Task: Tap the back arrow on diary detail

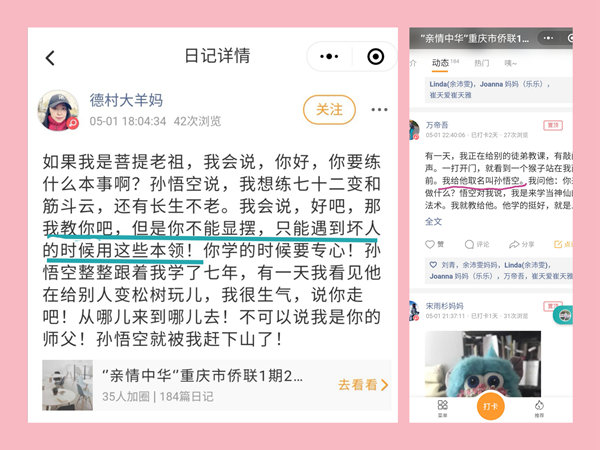Action: [x=50, y=58]
